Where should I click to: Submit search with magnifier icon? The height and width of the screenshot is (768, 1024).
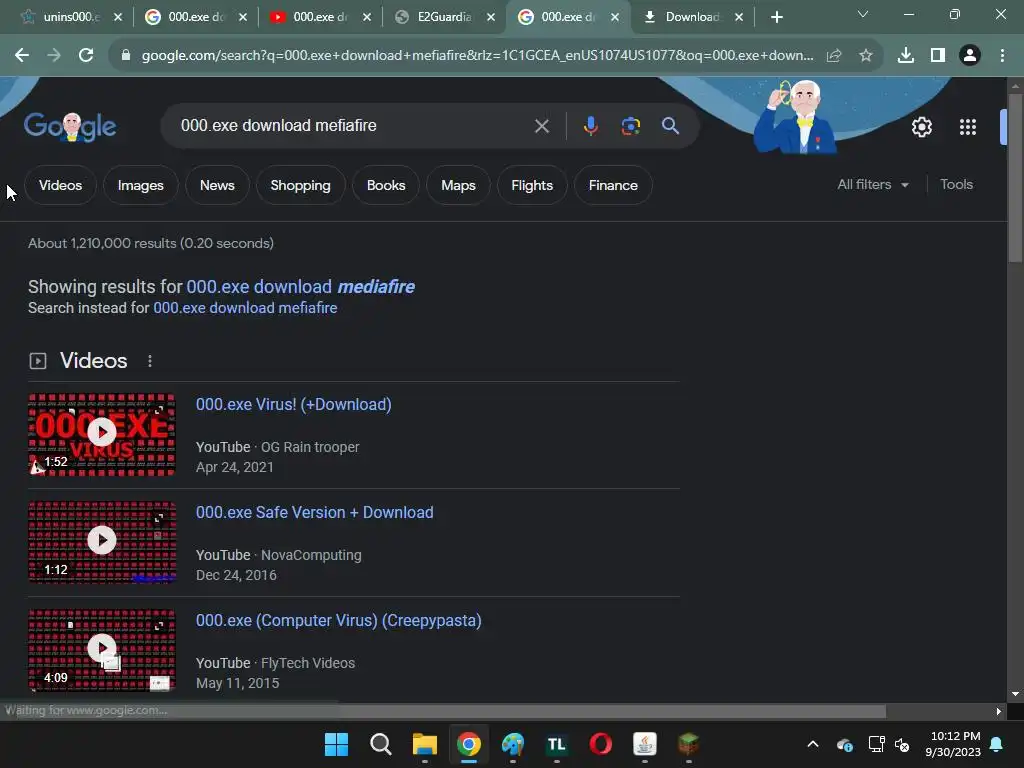[x=670, y=125]
